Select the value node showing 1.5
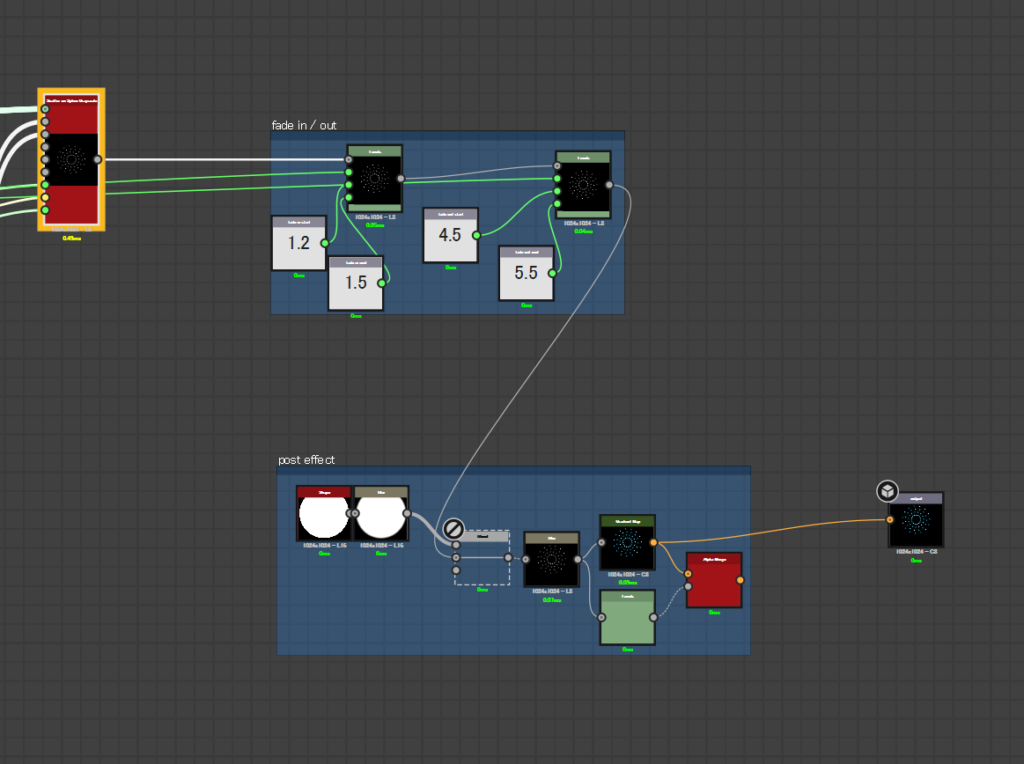The width and height of the screenshot is (1024, 764). (355, 283)
